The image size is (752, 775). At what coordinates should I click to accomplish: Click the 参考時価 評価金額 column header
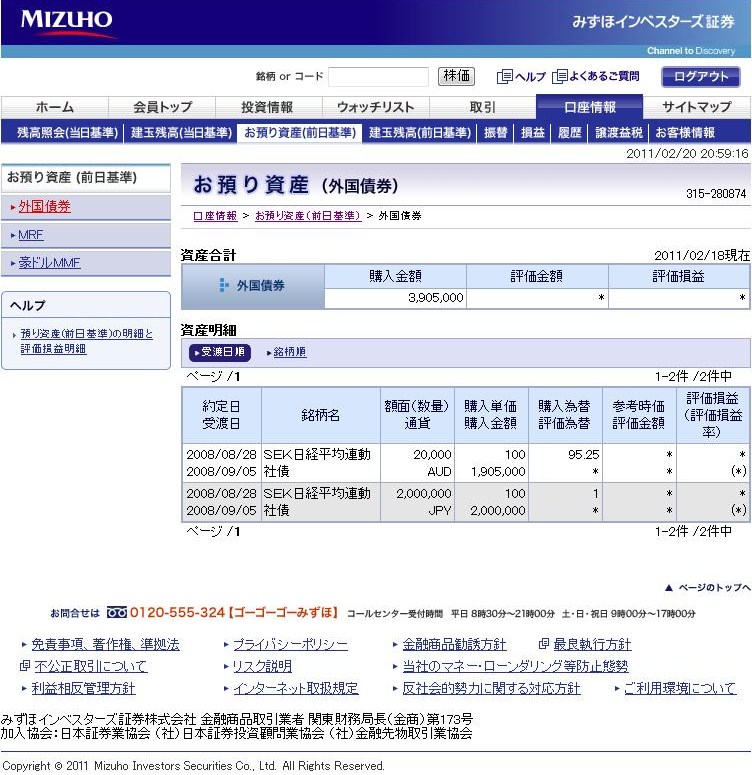coord(639,415)
